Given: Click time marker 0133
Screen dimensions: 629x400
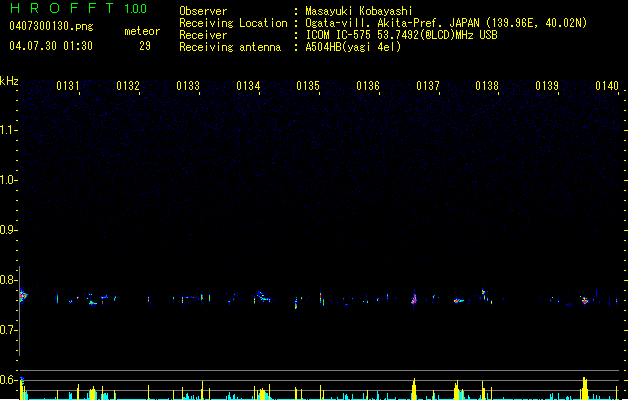Looking at the screenshot, I should (x=188, y=86).
